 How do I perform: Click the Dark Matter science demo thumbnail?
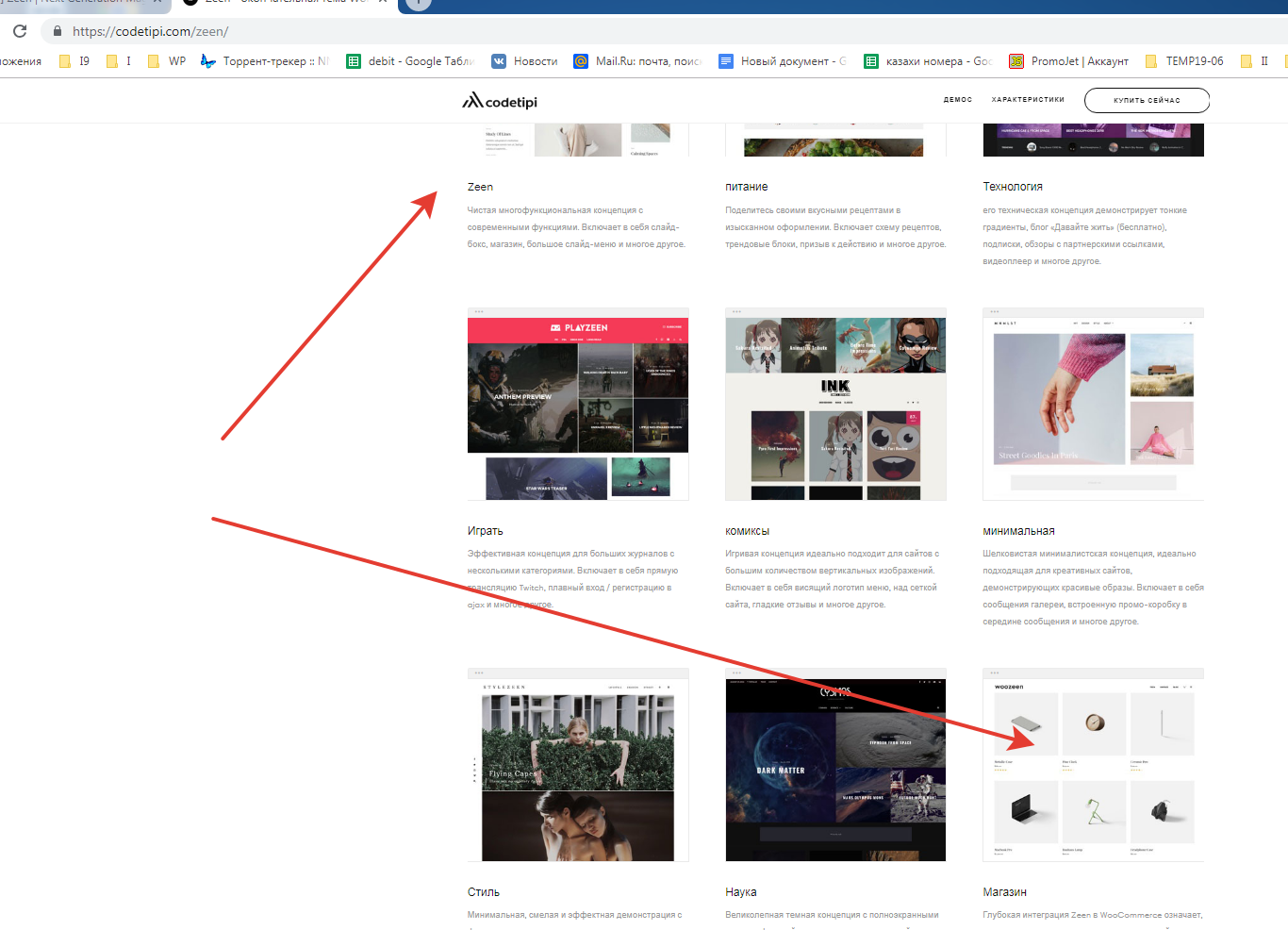pyautogui.click(x=835, y=765)
